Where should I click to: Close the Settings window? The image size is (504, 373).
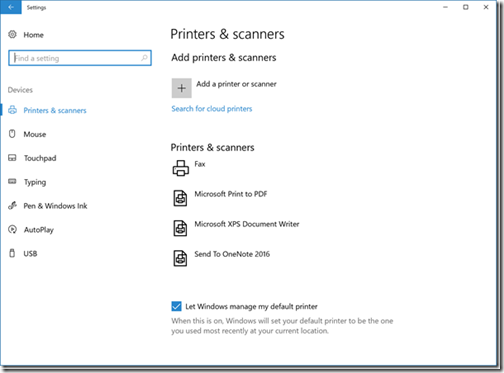point(486,7)
